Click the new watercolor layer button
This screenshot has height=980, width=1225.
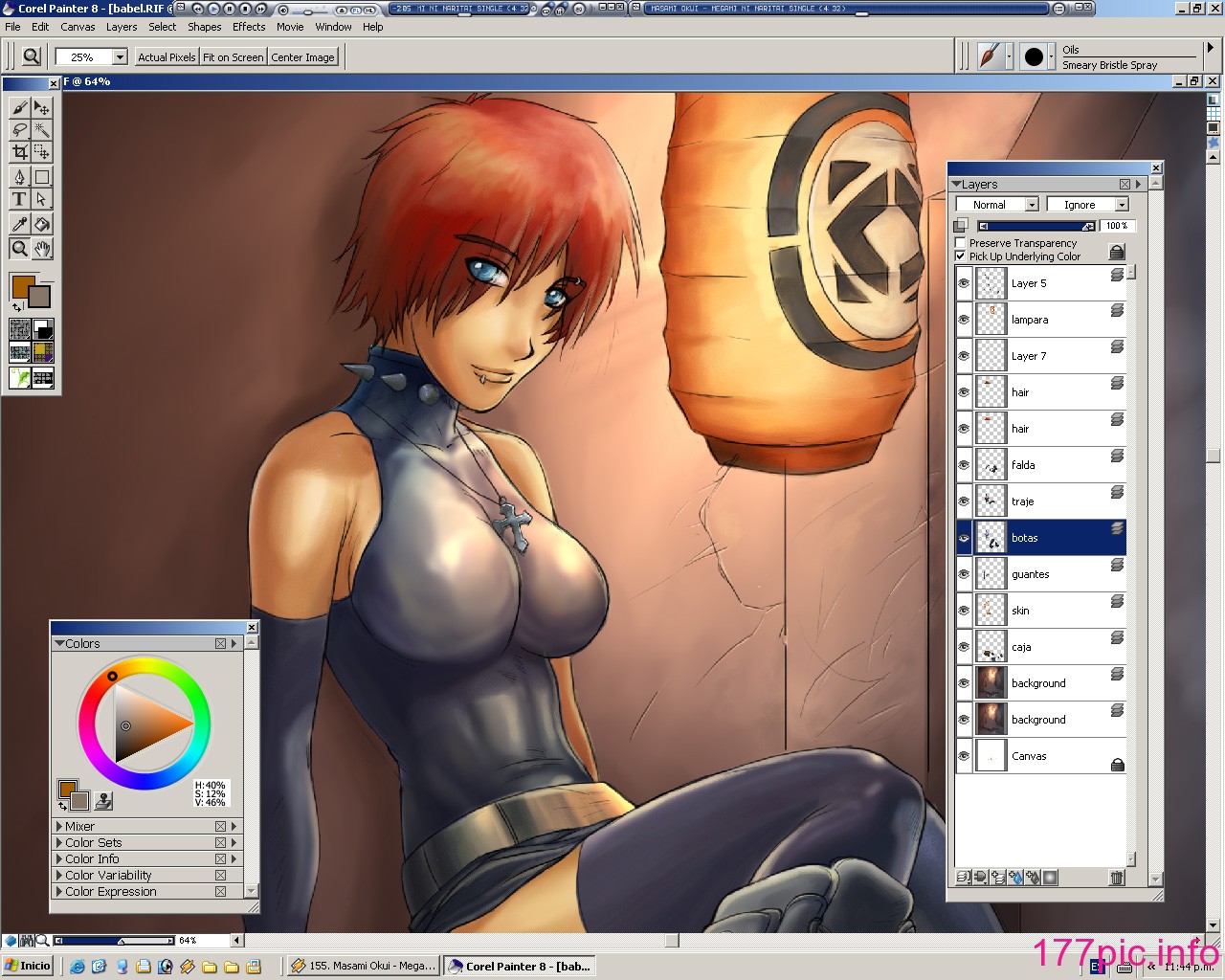[x=1016, y=877]
